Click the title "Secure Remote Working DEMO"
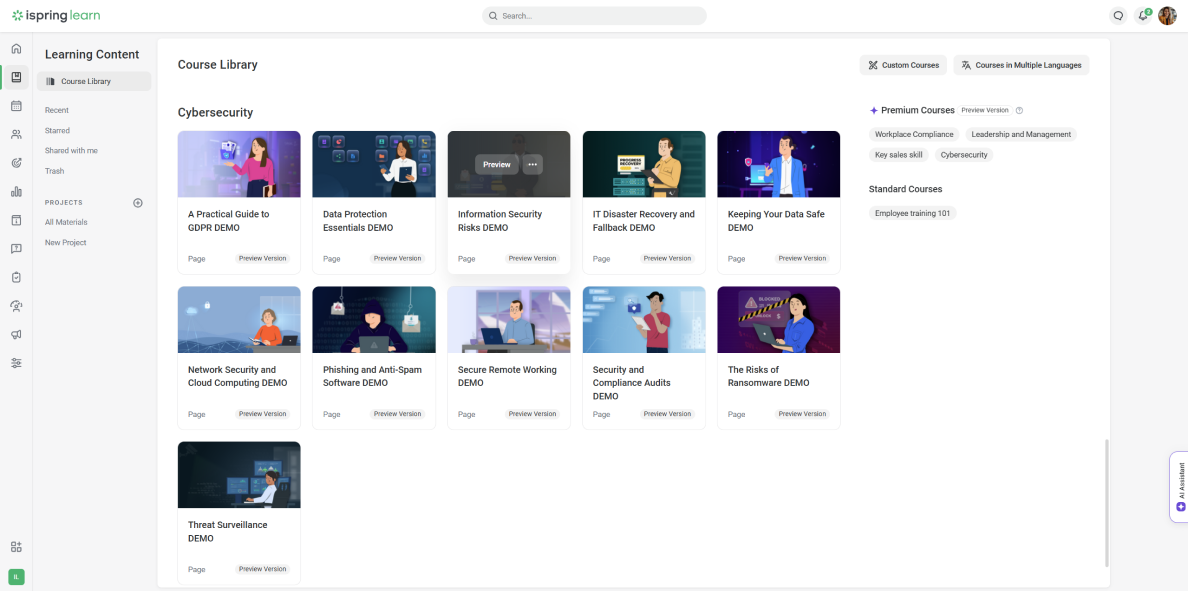This screenshot has width=1188, height=591. 508,377
